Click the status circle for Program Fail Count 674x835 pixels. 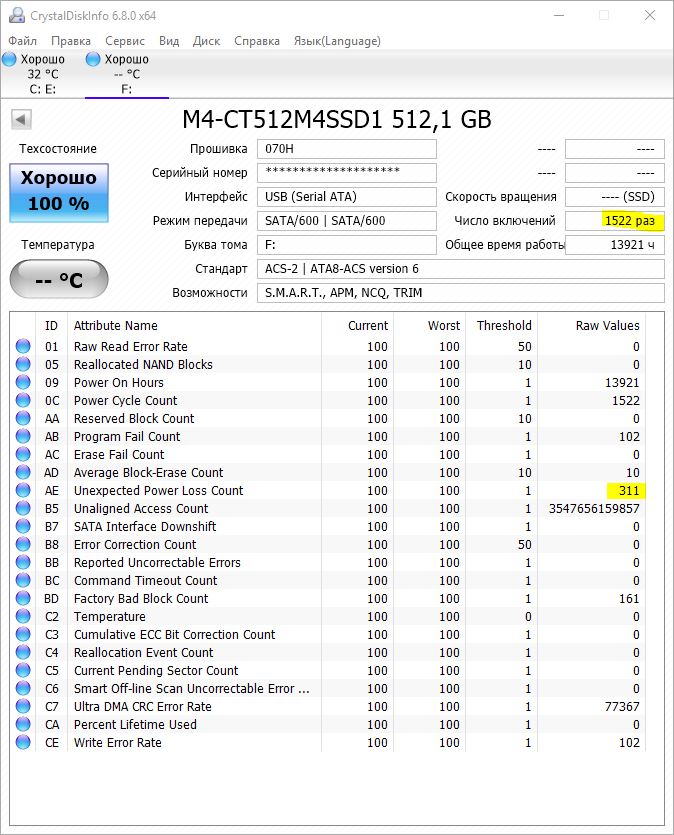(x=23, y=436)
